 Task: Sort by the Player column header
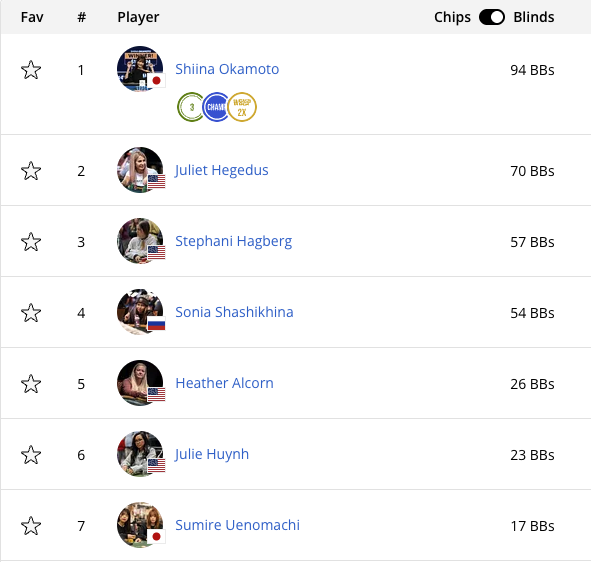(x=138, y=17)
